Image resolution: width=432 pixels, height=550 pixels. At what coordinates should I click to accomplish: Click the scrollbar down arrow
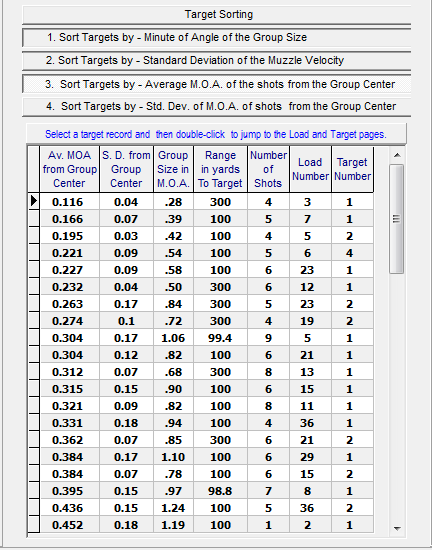397,528
